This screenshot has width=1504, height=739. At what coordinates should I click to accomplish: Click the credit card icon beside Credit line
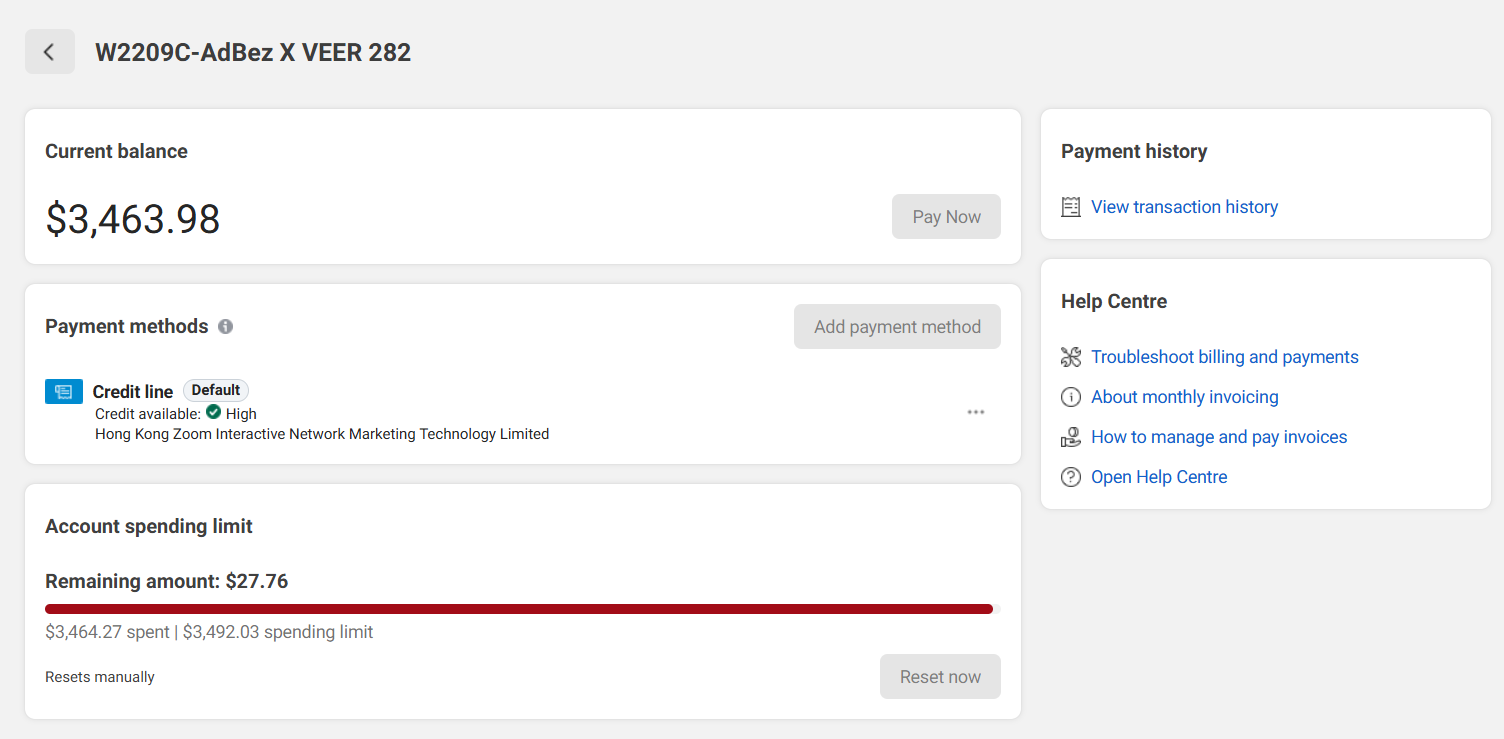pyautogui.click(x=63, y=391)
